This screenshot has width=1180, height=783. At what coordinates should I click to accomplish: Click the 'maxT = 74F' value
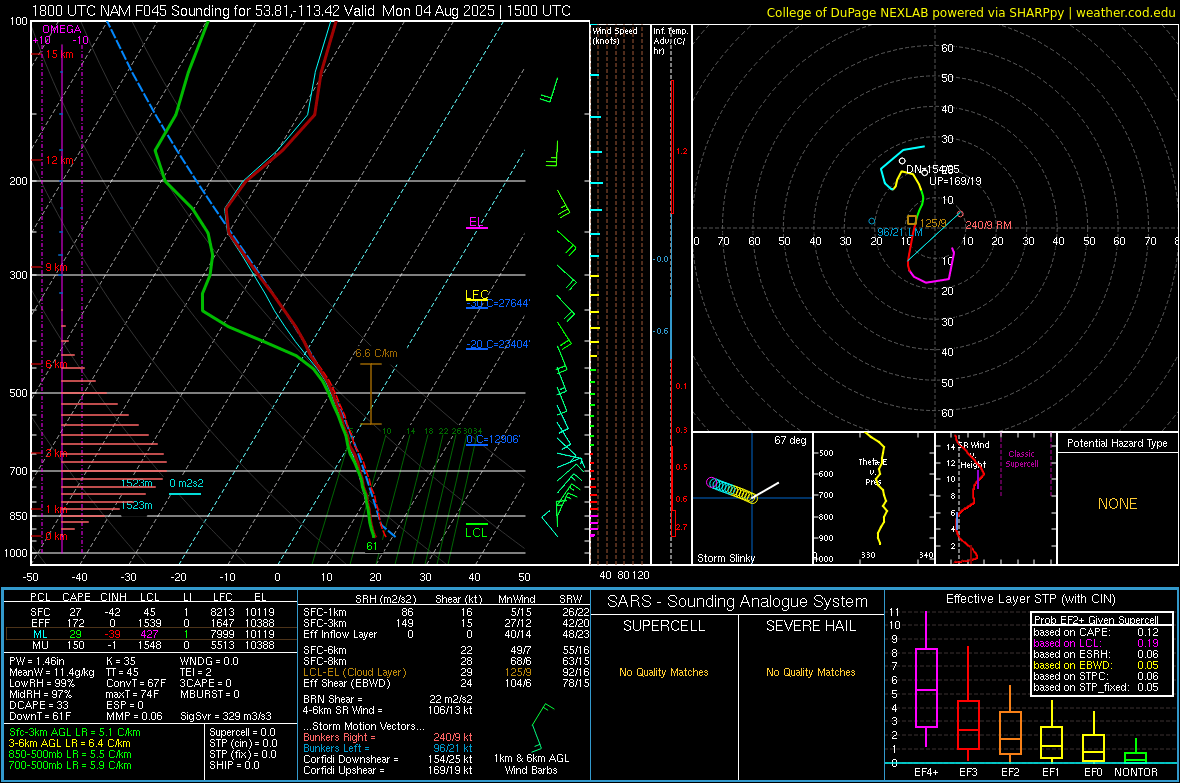[x=133, y=694]
